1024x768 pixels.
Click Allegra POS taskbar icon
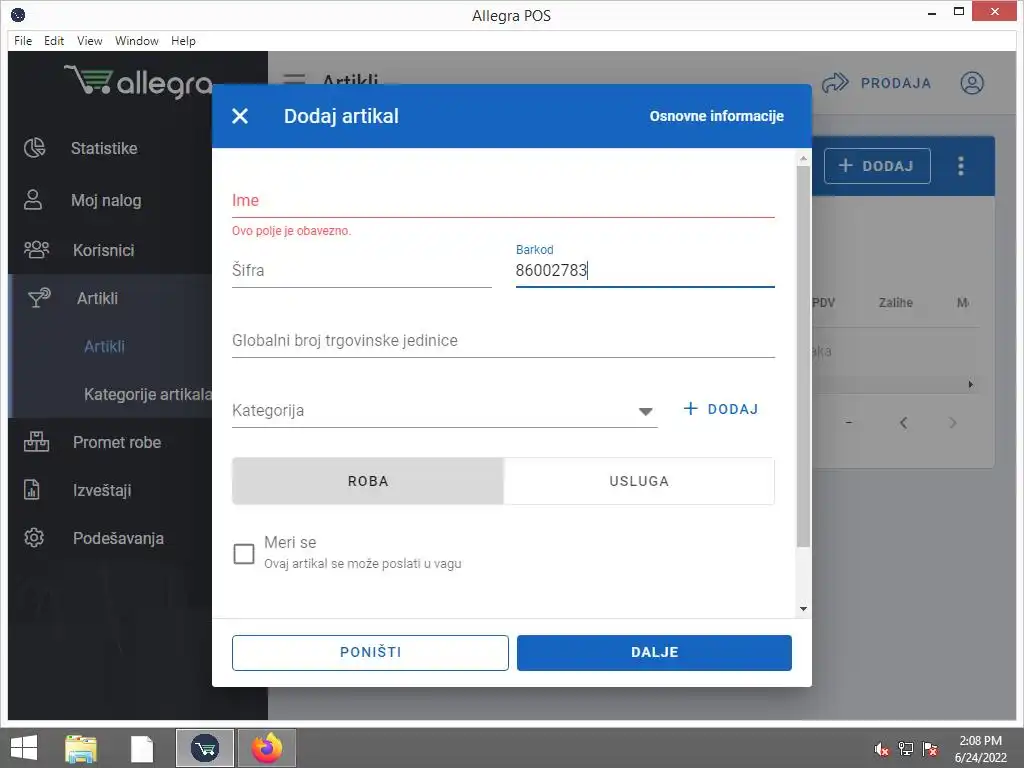click(205, 748)
